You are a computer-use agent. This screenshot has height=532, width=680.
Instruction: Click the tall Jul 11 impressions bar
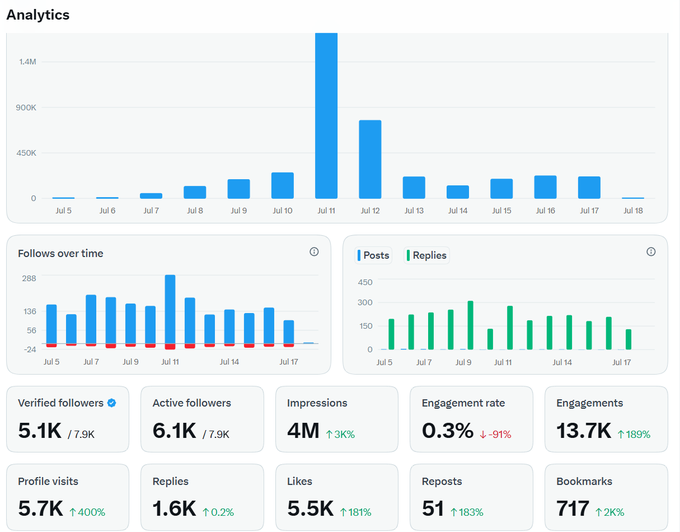point(326,116)
